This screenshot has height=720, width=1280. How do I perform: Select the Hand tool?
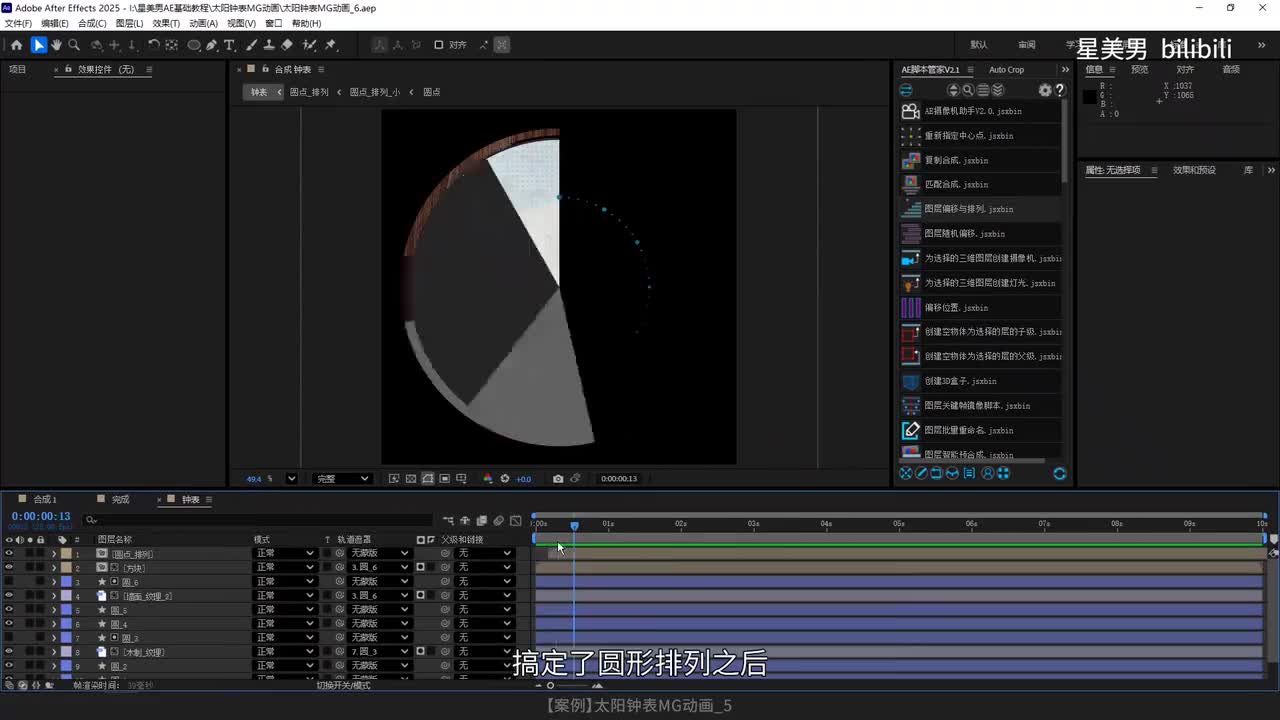56,45
